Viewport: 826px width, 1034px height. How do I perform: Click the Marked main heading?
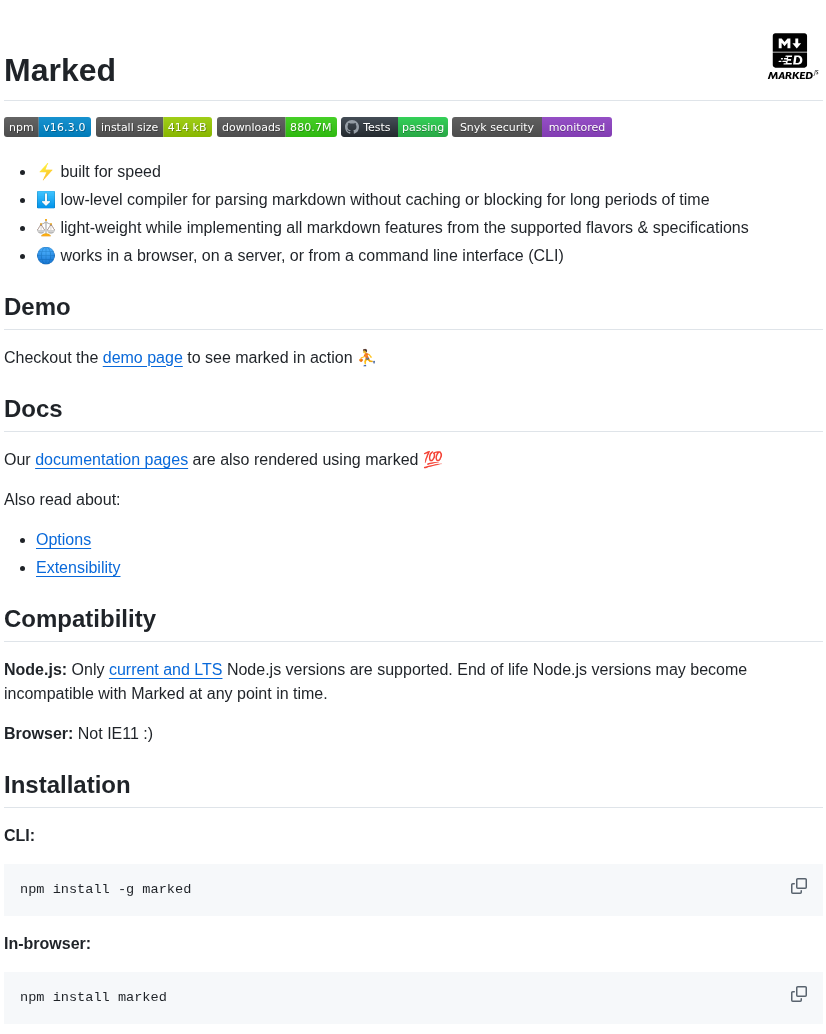[60, 70]
